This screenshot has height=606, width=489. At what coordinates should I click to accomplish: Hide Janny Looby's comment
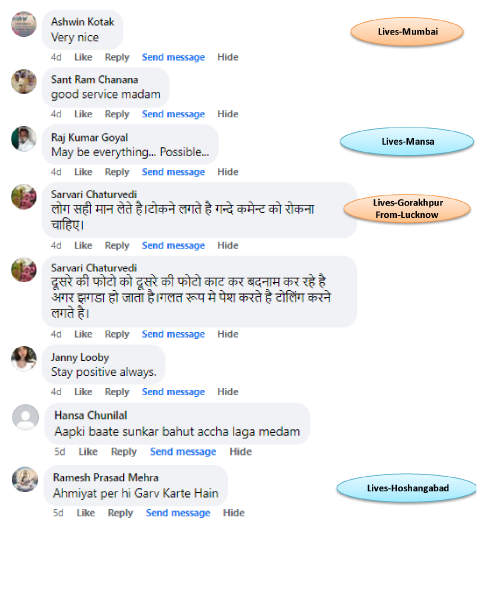(x=228, y=392)
